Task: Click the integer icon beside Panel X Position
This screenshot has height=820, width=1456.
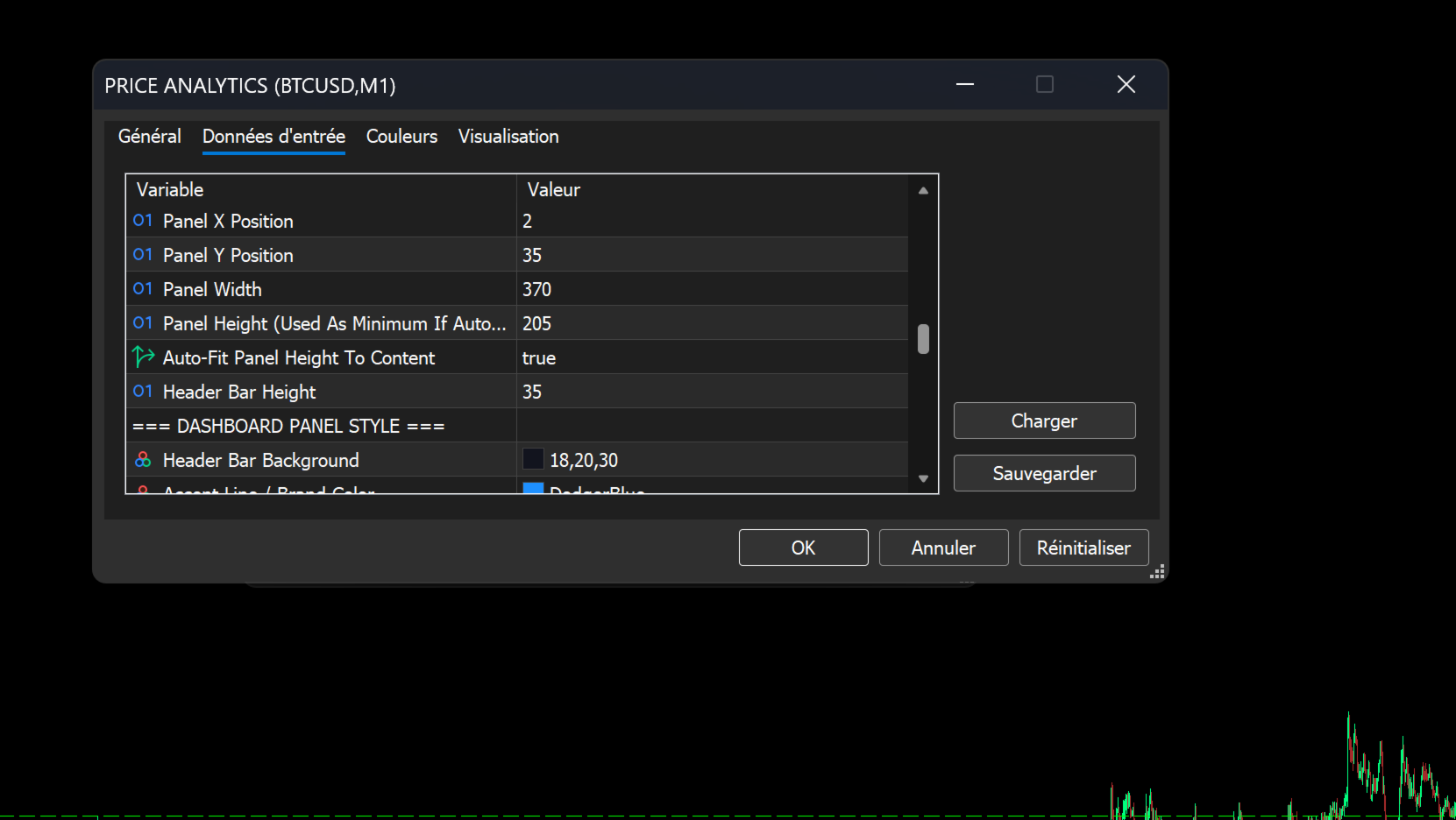Action: (x=143, y=221)
